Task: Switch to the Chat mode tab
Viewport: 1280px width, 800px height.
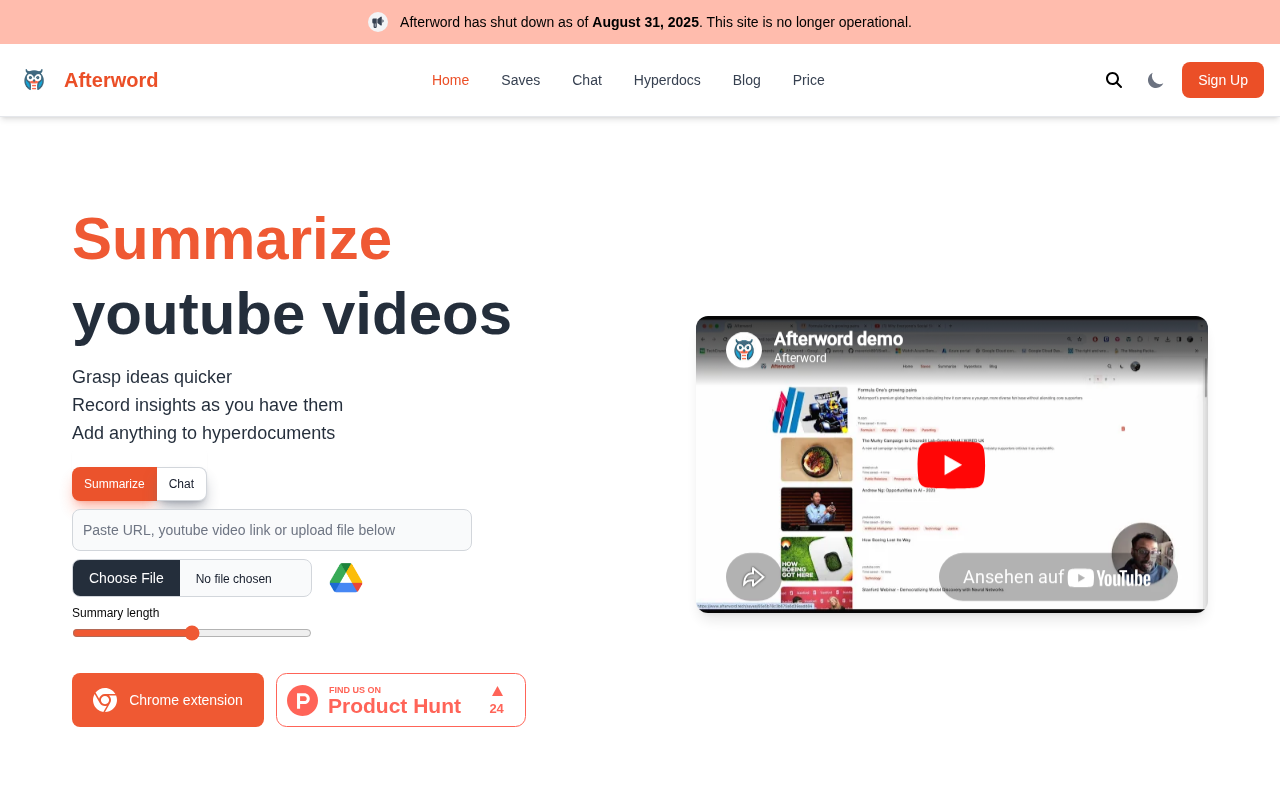Action: coord(182,484)
